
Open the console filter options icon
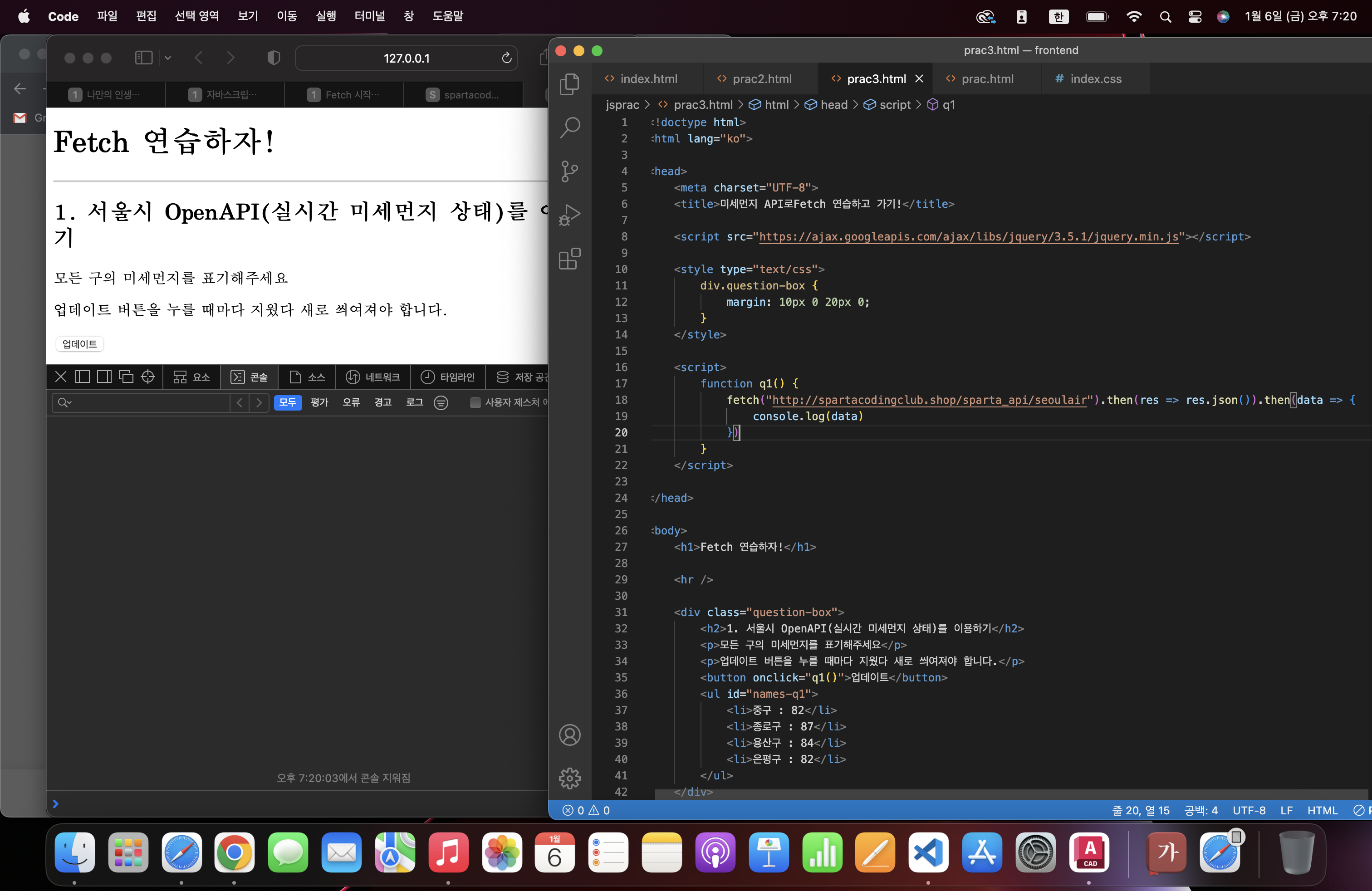(x=441, y=402)
